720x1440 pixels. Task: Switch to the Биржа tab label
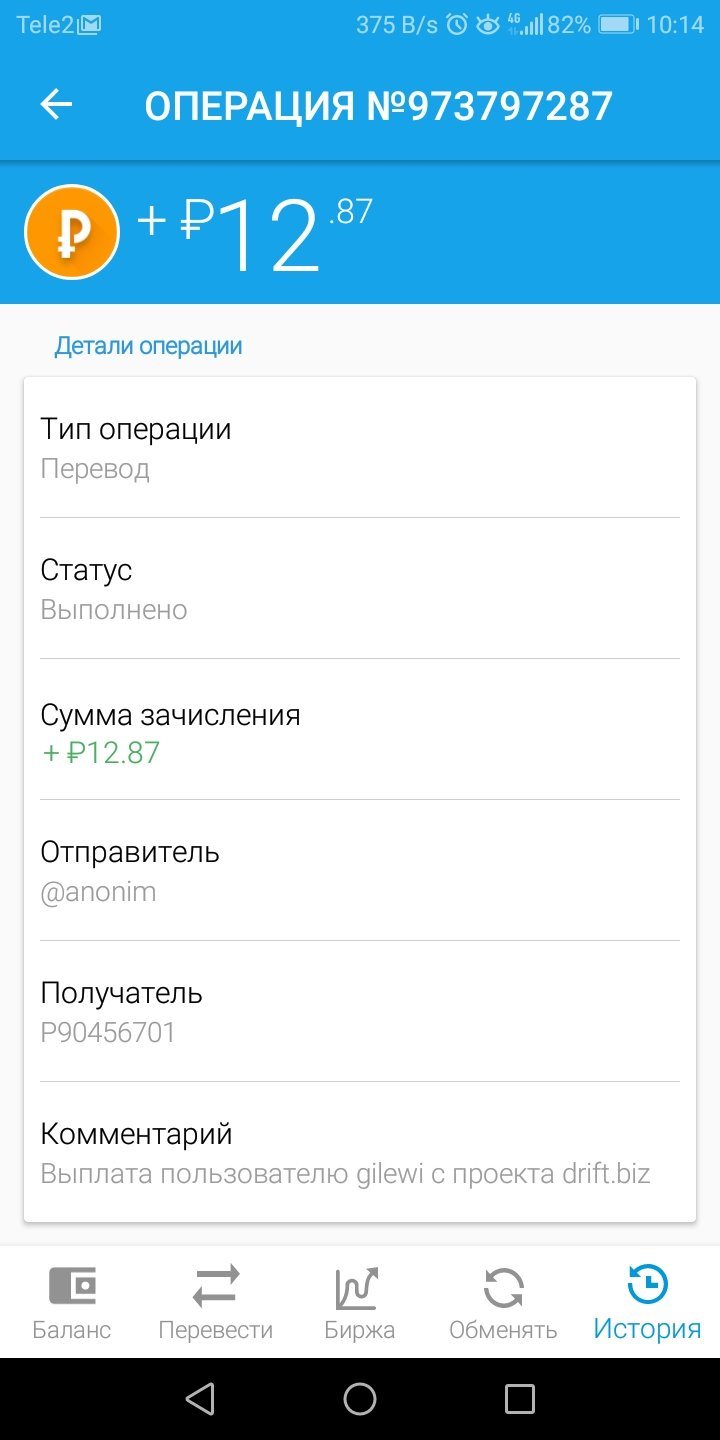pos(359,1331)
